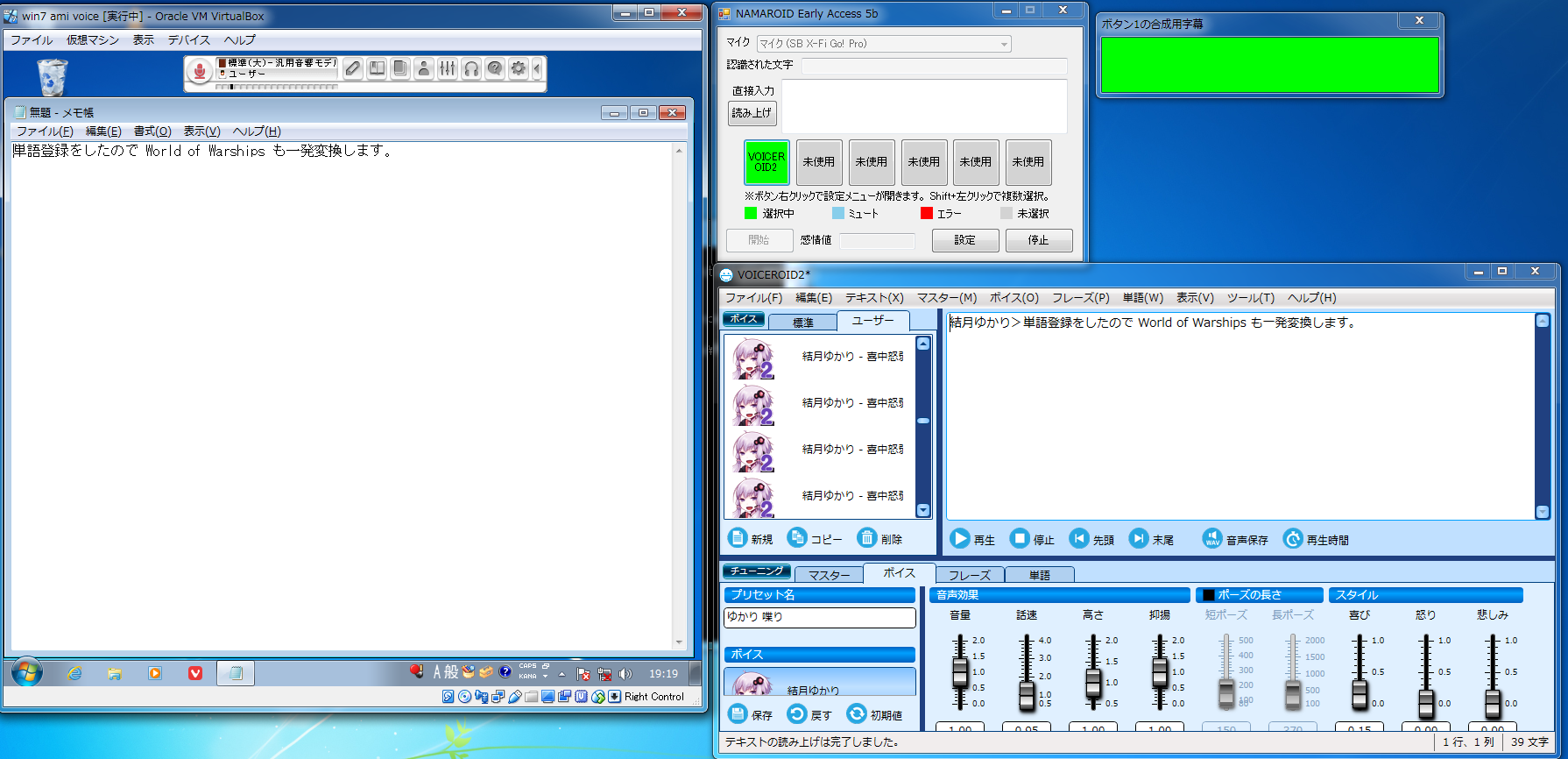Click the volume speaker icon in VM tray
1568x759 pixels.
(625, 674)
